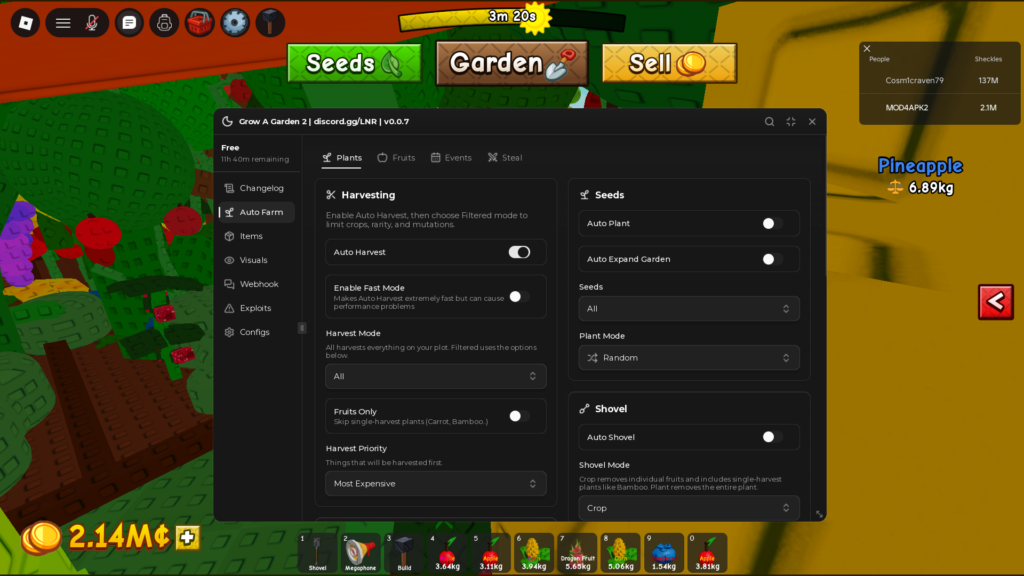Search within the script panel

pyautogui.click(x=769, y=121)
